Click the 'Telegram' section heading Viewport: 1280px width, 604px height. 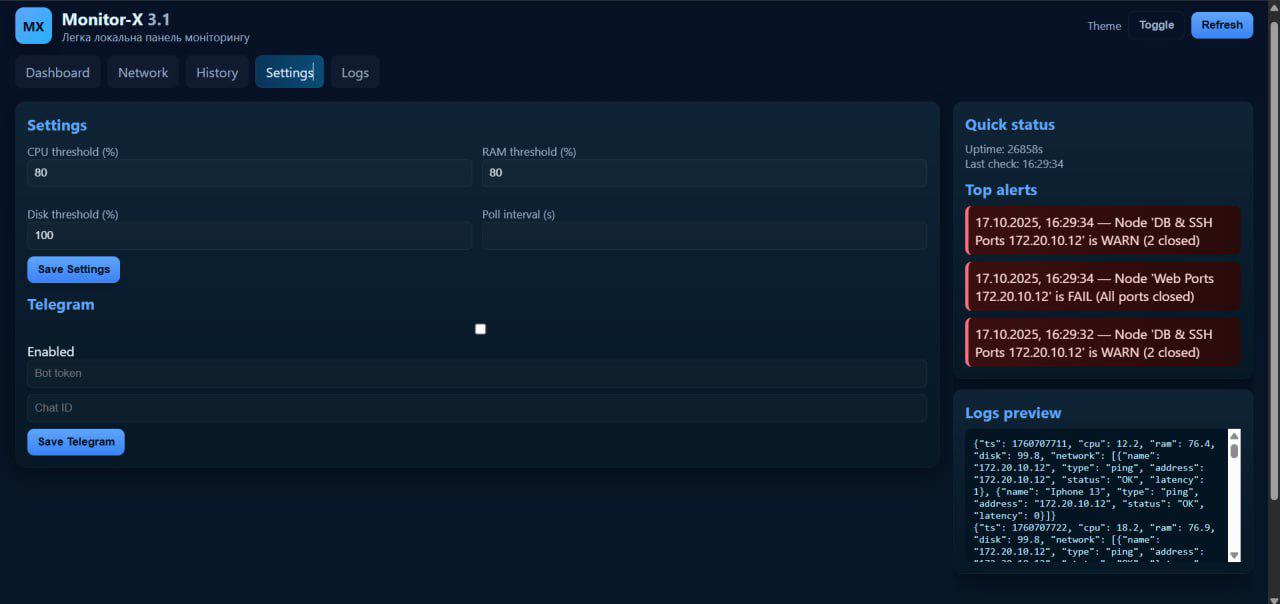[61, 305]
